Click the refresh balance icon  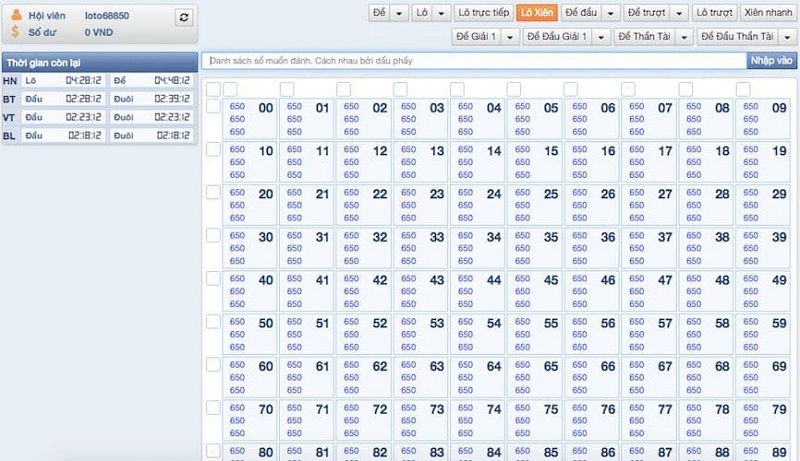tap(184, 18)
